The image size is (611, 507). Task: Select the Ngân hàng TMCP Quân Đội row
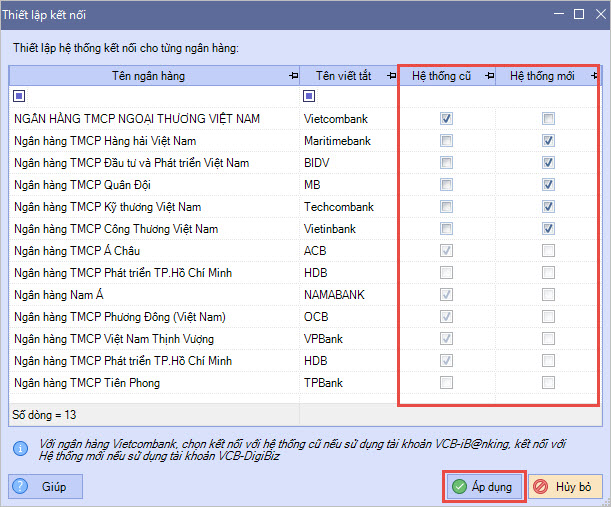point(150,185)
